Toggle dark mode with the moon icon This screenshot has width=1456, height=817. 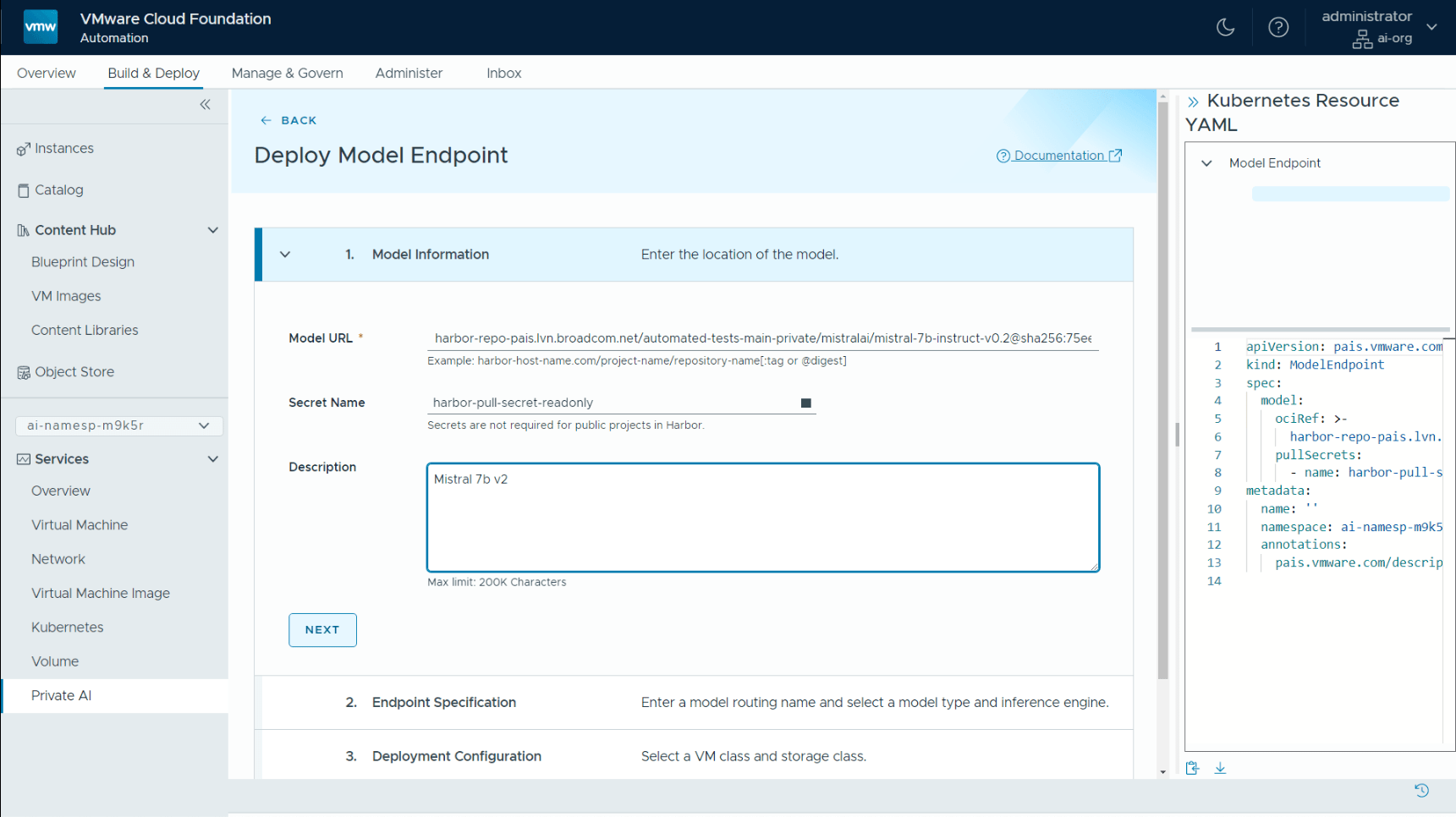(1226, 26)
